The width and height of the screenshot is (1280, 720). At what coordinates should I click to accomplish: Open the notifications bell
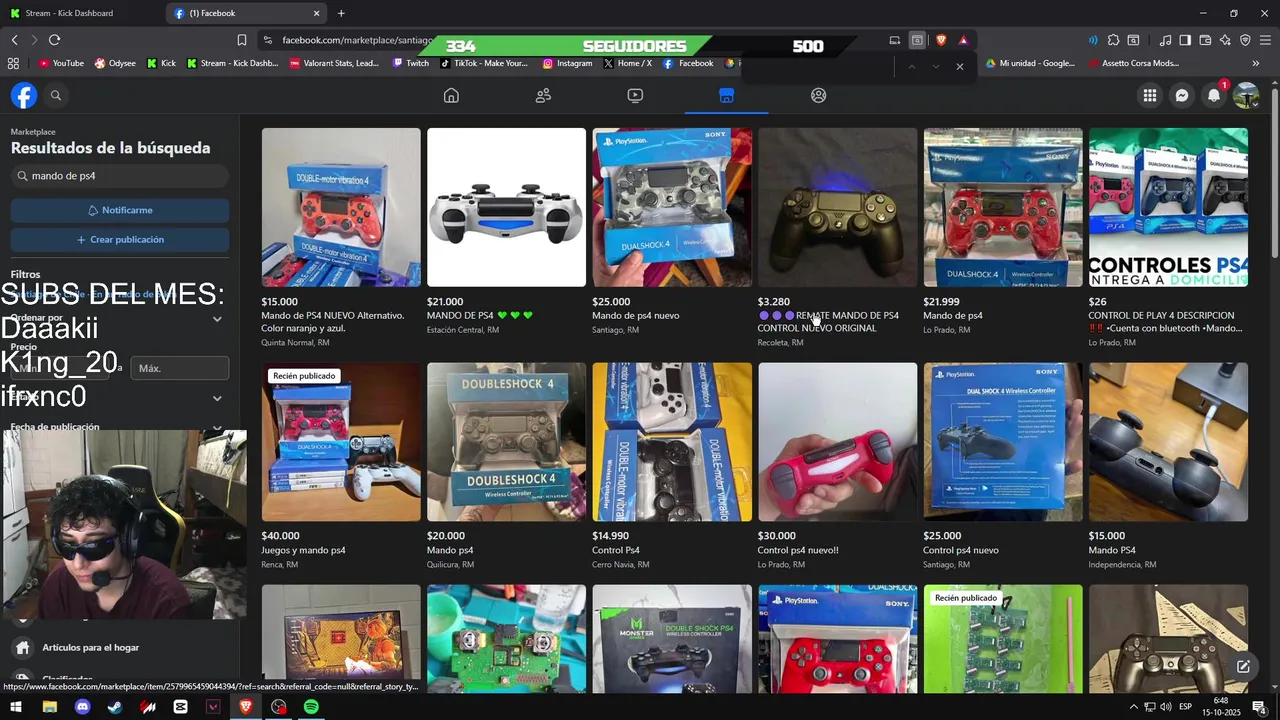click(1214, 95)
